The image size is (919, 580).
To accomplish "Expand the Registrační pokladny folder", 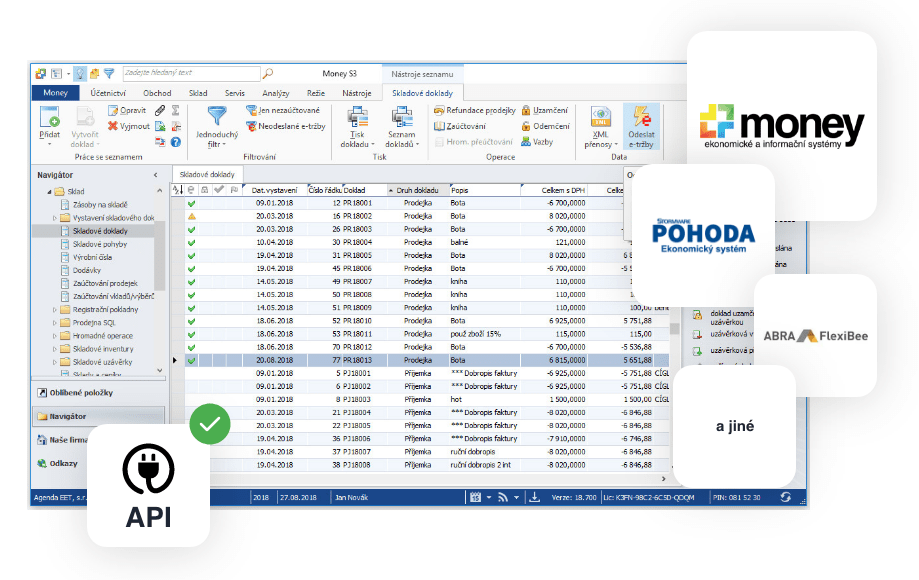I will 55,309.
